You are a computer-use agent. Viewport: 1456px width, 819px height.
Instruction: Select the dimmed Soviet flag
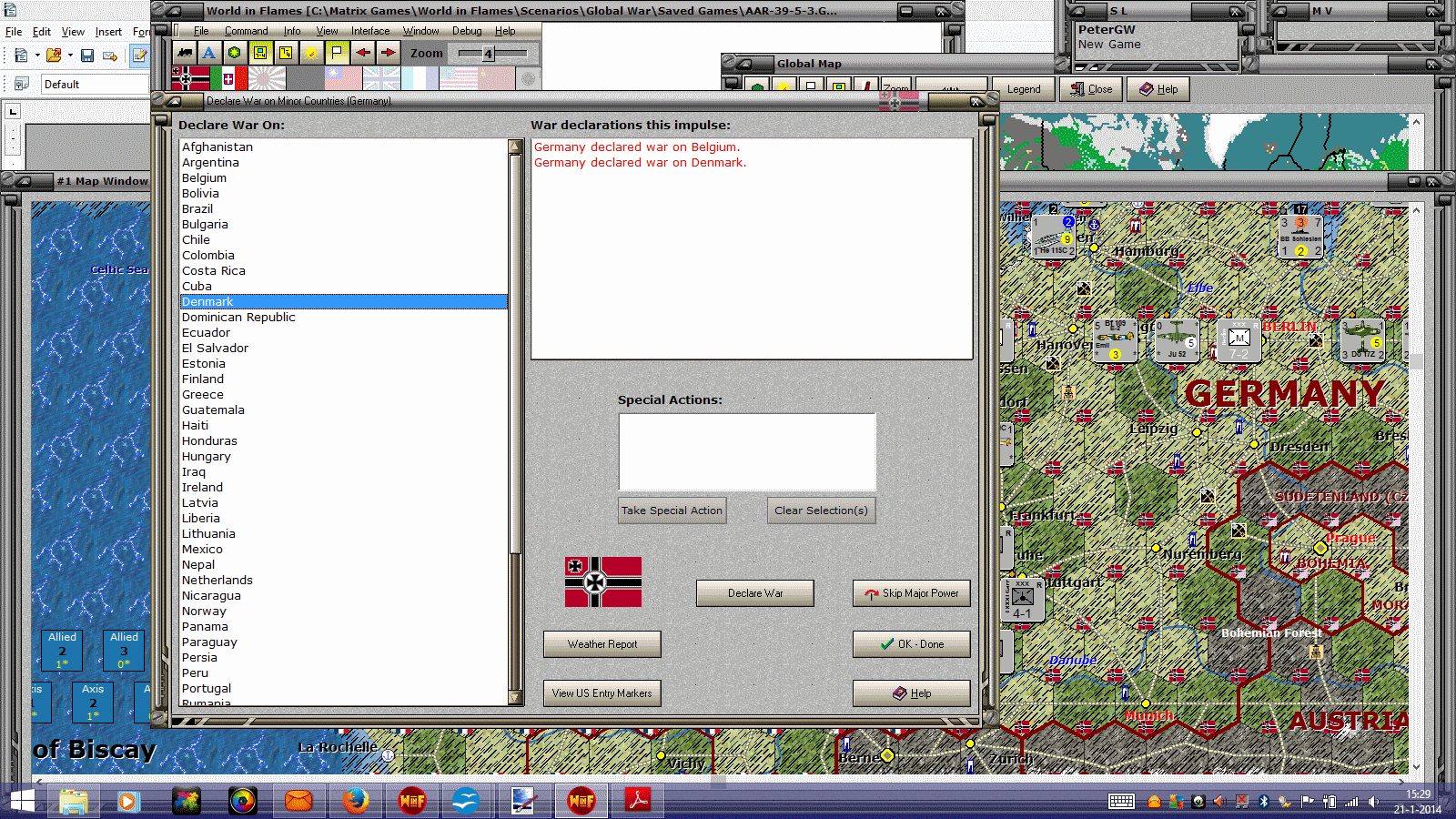click(x=497, y=78)
